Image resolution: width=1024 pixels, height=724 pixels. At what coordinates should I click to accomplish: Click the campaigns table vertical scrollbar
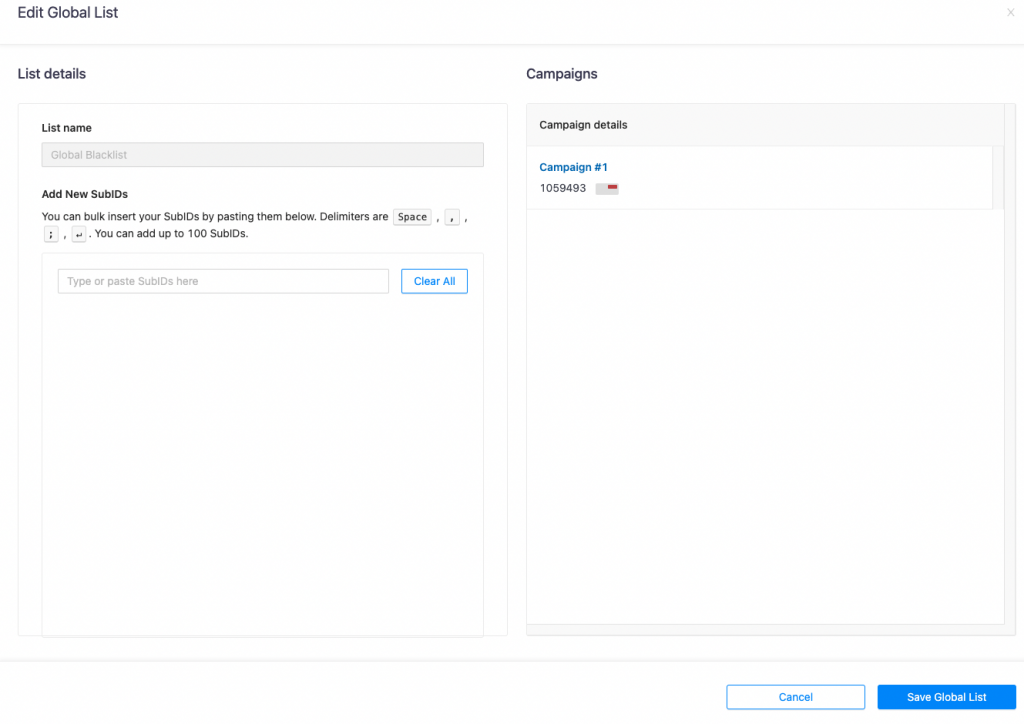pos(997,177)
